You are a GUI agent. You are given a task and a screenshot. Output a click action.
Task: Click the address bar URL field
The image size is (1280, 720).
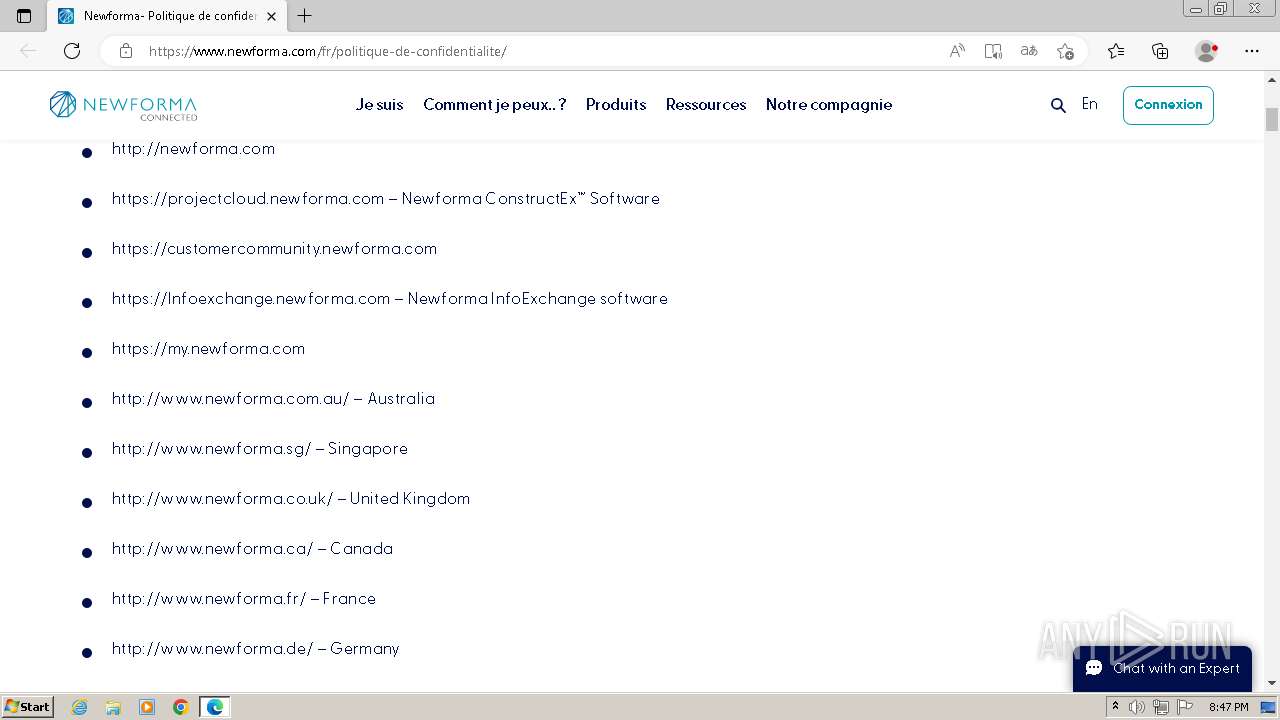pos(540,51)
